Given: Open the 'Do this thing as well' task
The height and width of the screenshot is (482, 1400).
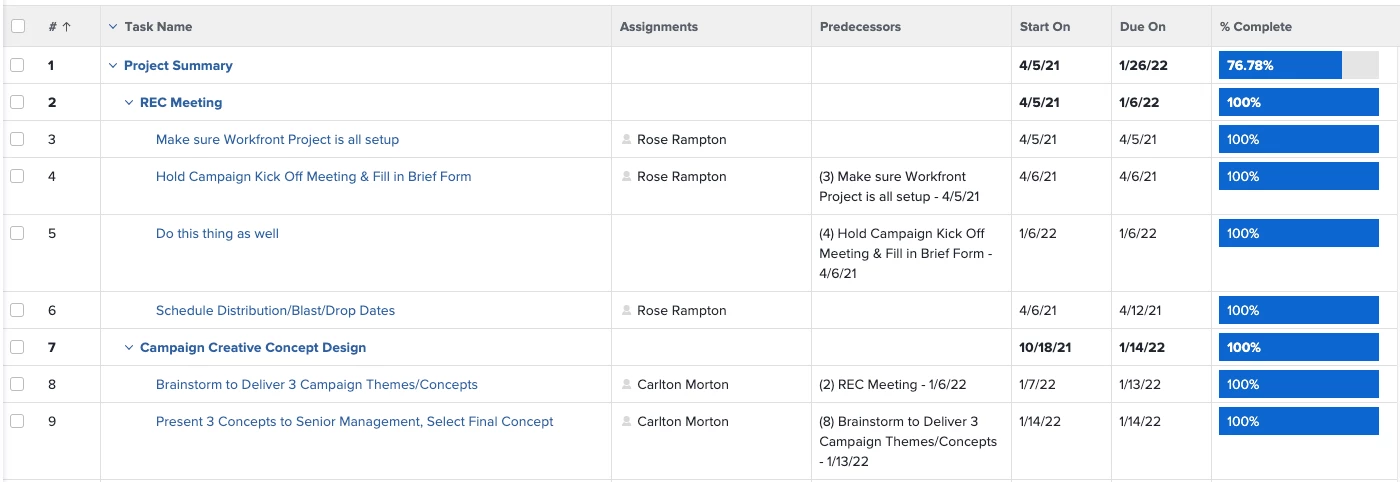Looking at the screenshot, I should click(217, 234).
